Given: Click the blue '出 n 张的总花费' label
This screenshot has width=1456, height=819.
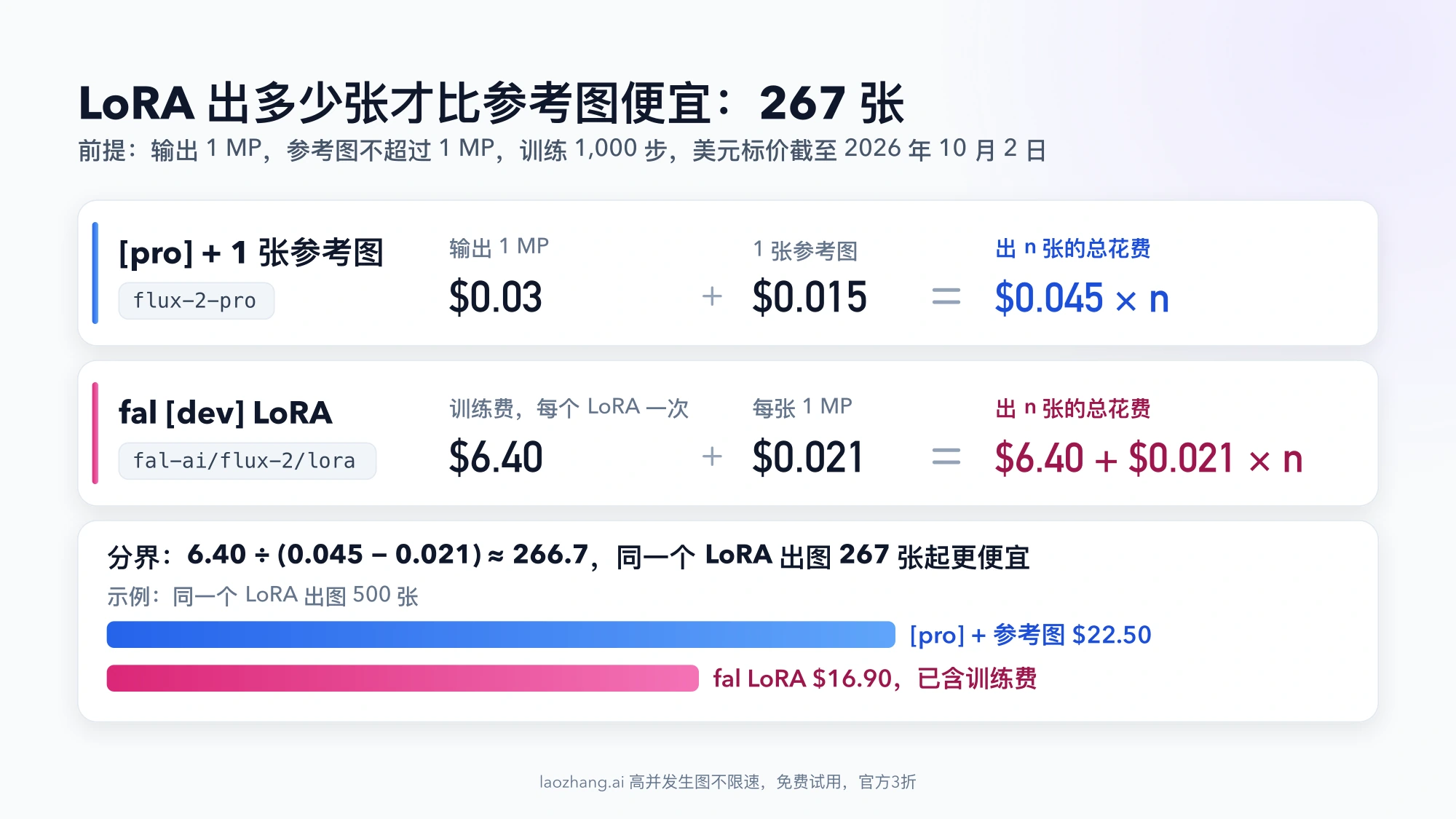Looking at the screenshot, I should pos(1073,248).
